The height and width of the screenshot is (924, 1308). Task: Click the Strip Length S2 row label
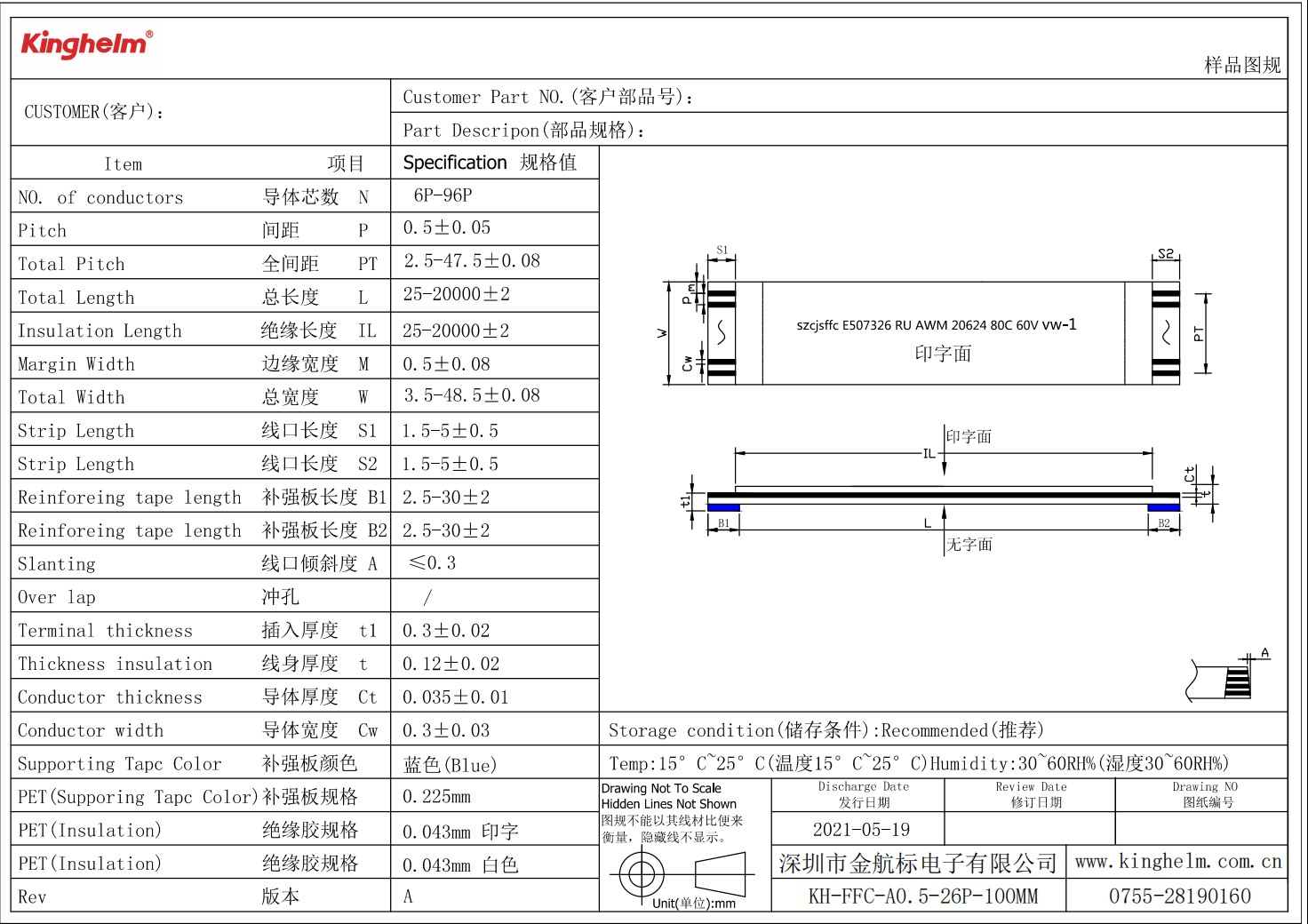coord(76,464)
